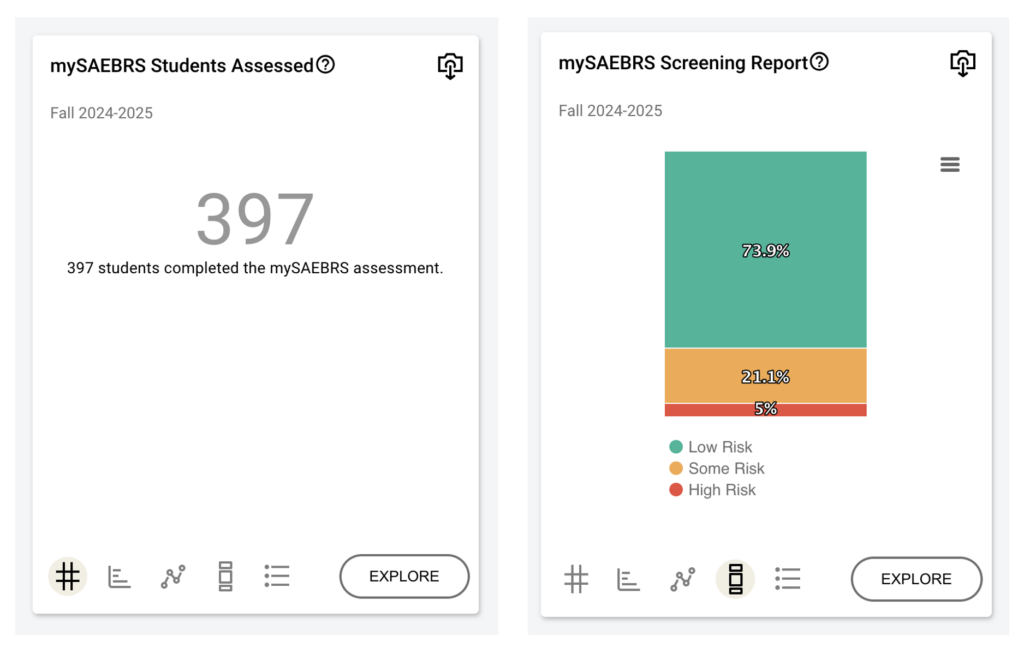The width and height of the screenshot is (1024, 648).
Task: Download the Screening Report card data
Action: coord(963,63)
